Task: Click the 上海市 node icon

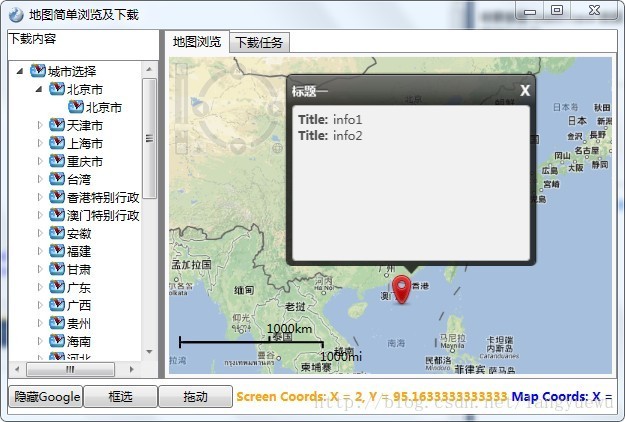Action: [x=57, y=143]
